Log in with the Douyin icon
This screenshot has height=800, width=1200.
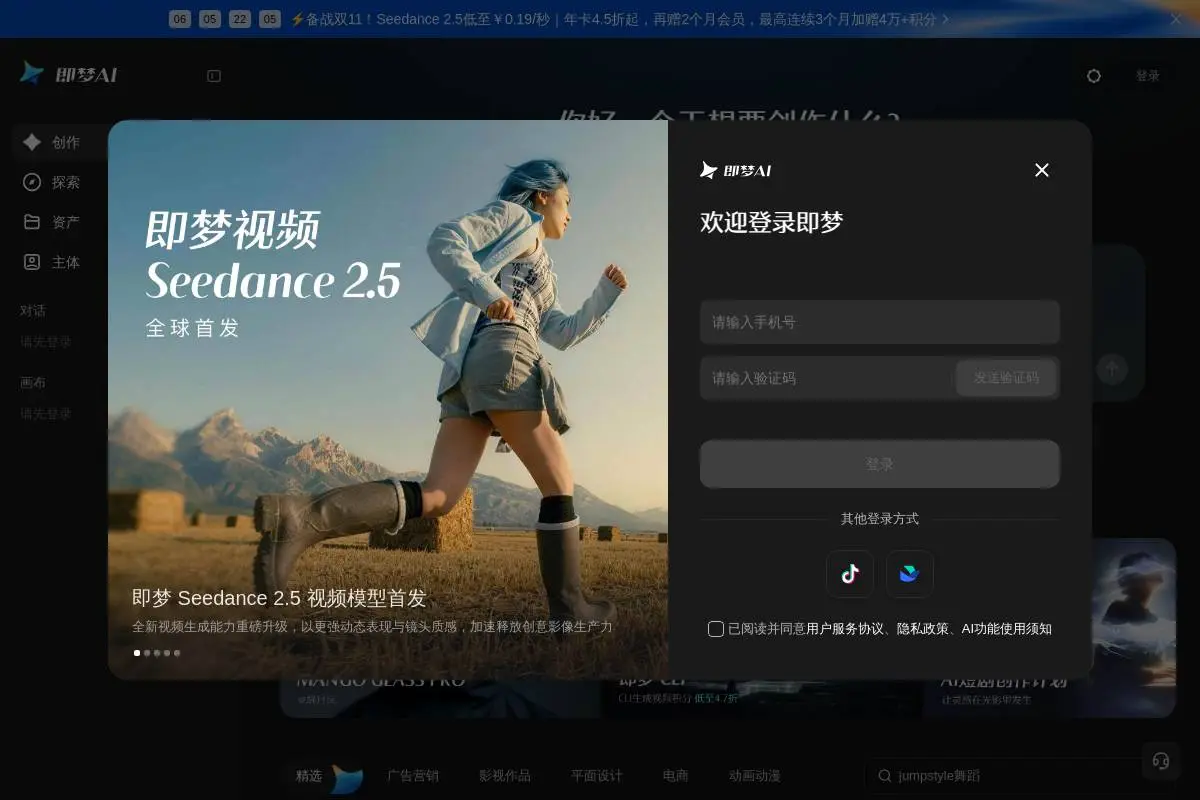pos(850,574)
